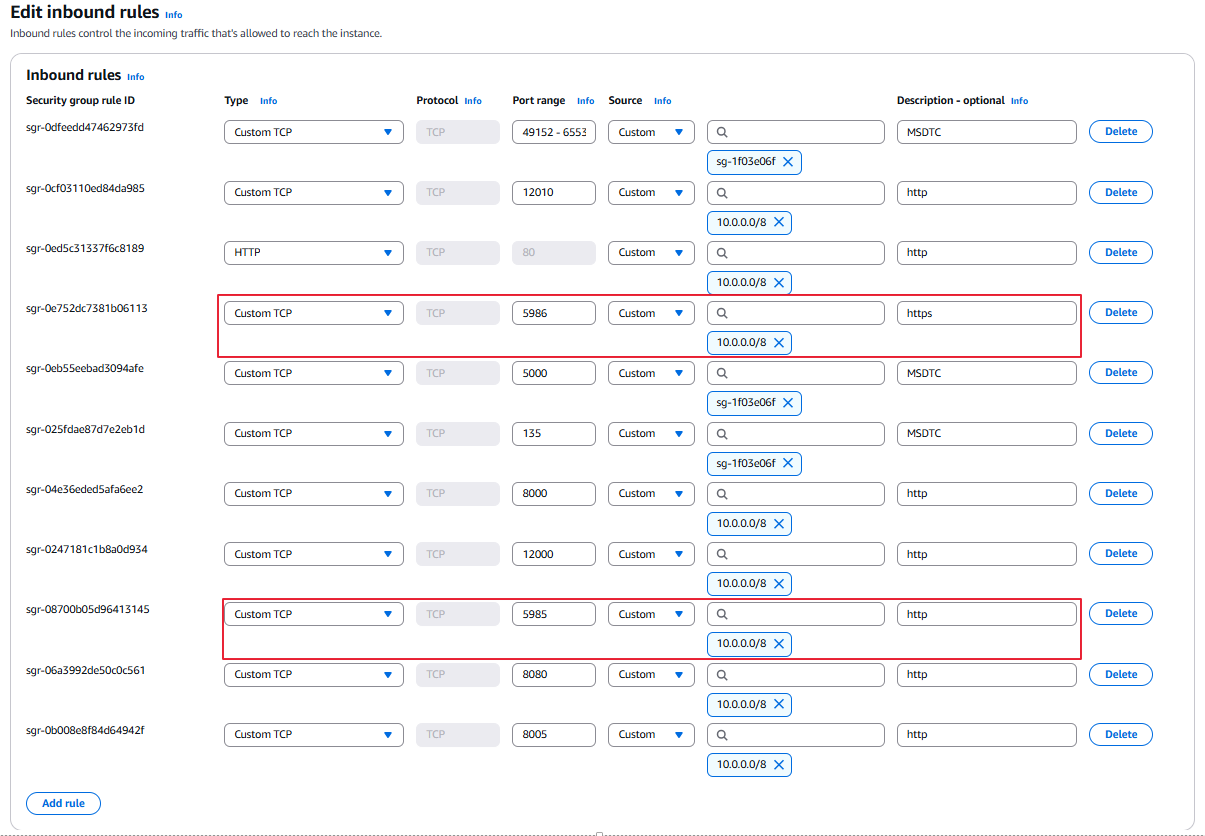
Task: Remove the sg-1f03e06f tag on the 49152 port rule
Action: [788, 162]
